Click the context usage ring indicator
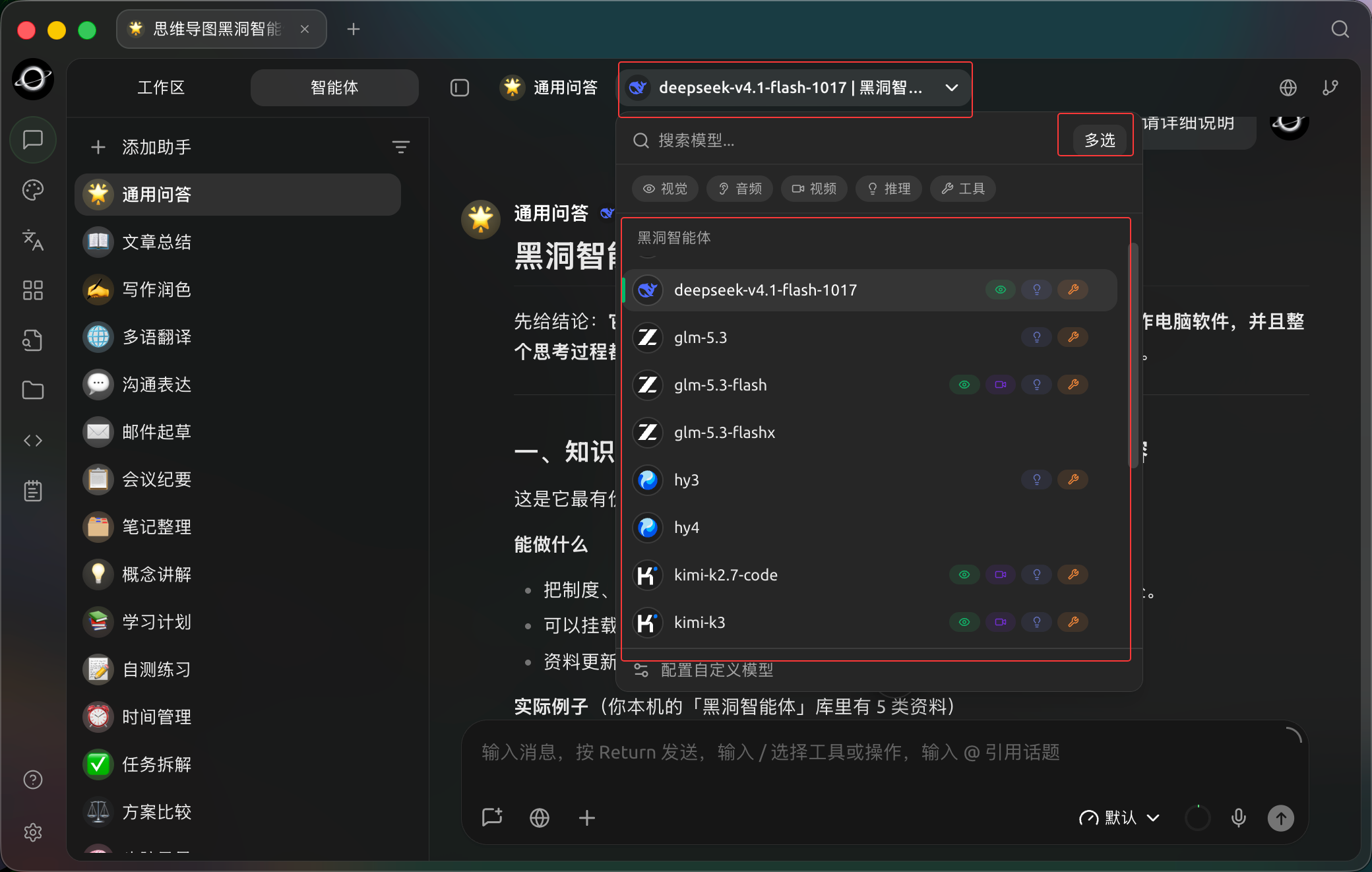The width and height of the screenshot is (1372, 872). click(x=1198, y=818)
